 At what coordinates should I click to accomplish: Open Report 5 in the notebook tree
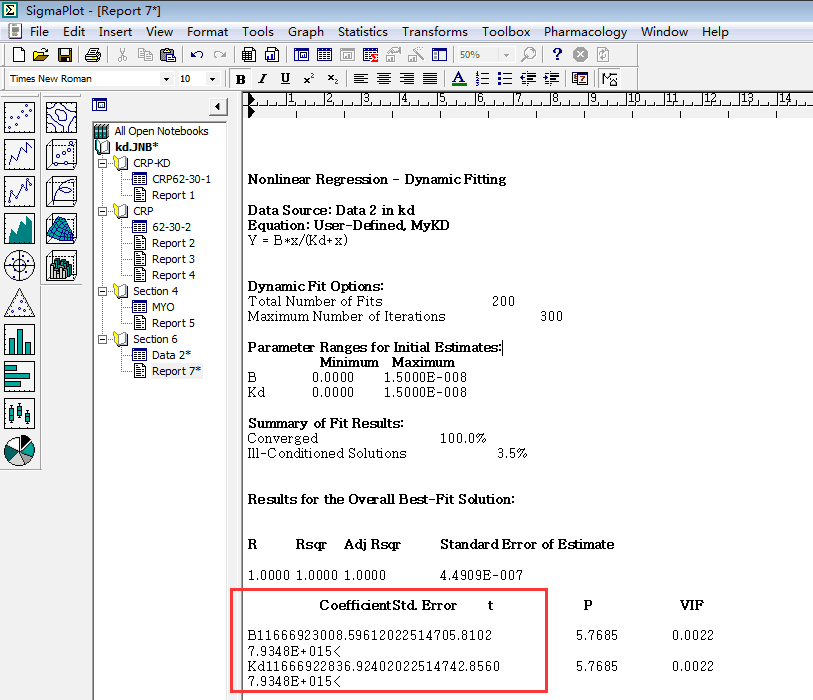click(x=173, y=323)
